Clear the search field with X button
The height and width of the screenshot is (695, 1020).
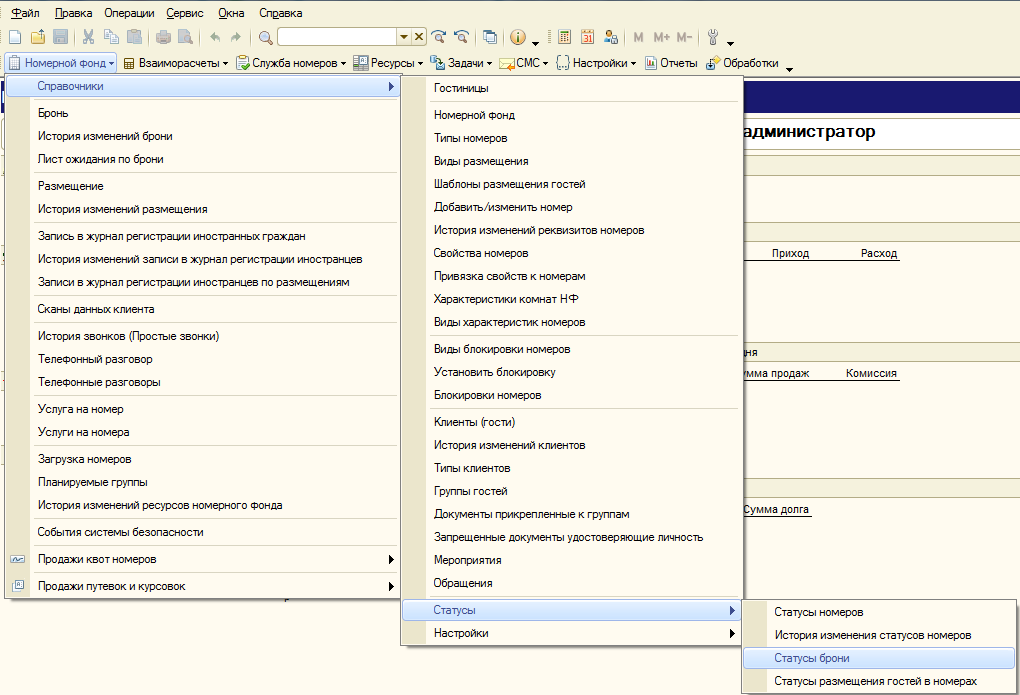(x=419, y=37)
